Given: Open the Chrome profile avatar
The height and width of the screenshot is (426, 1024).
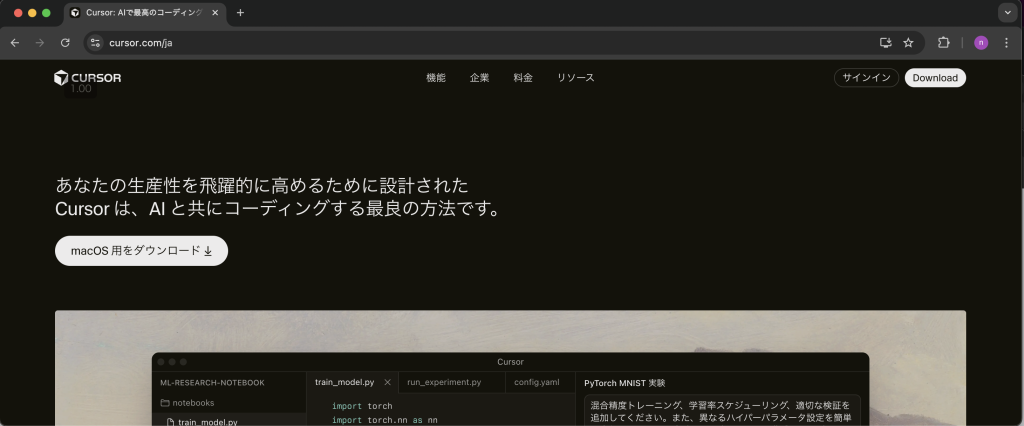Looking at the screenshot, I should 981,43.
